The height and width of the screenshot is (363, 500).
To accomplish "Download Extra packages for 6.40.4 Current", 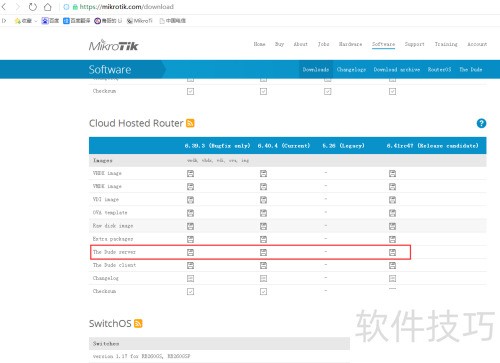I will pos(263,239).
